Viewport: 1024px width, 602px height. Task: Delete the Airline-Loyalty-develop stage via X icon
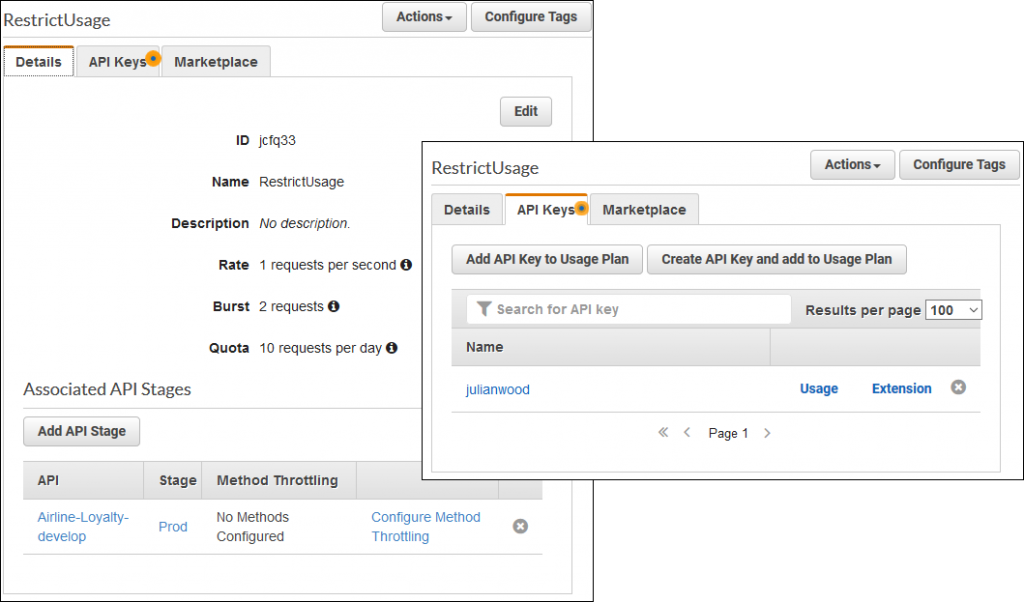click(x=520, y=526)
